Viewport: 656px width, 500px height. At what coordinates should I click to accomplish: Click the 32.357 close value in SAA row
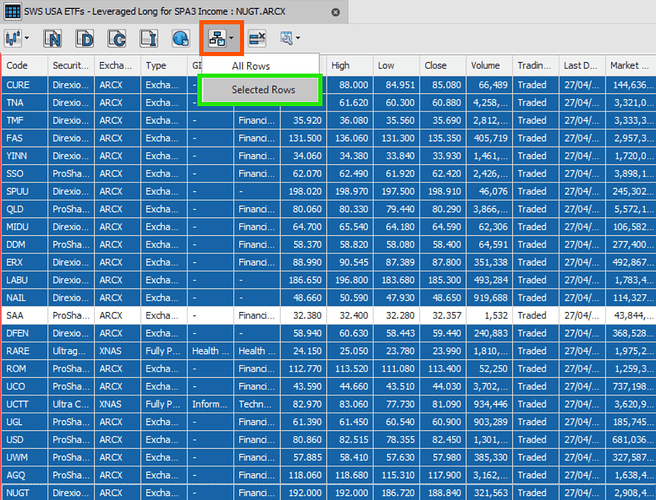[443, 315]
